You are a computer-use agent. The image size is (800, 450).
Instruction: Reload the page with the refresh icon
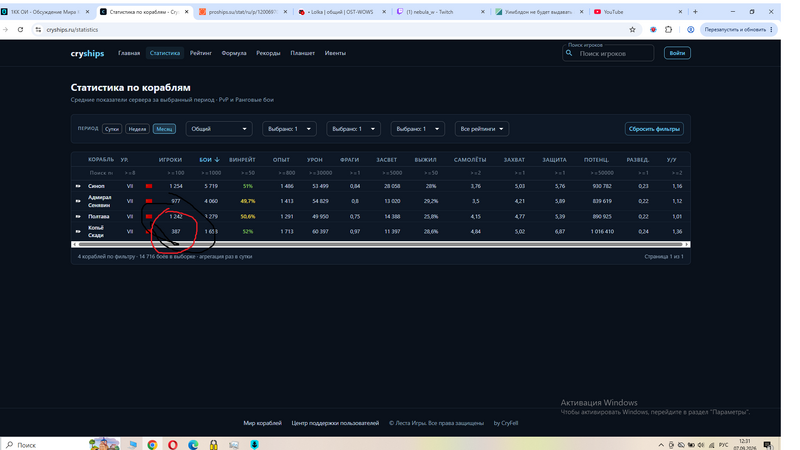(20, 30)
